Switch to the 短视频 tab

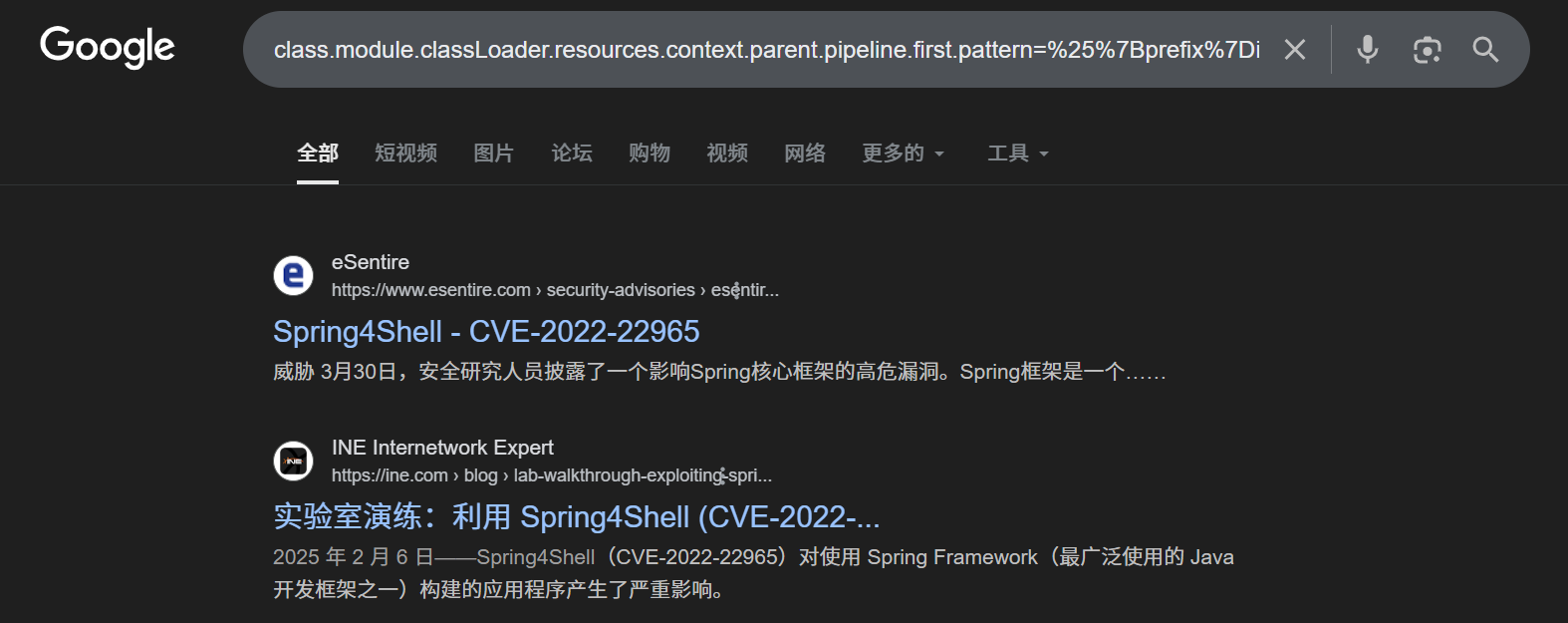406,153
